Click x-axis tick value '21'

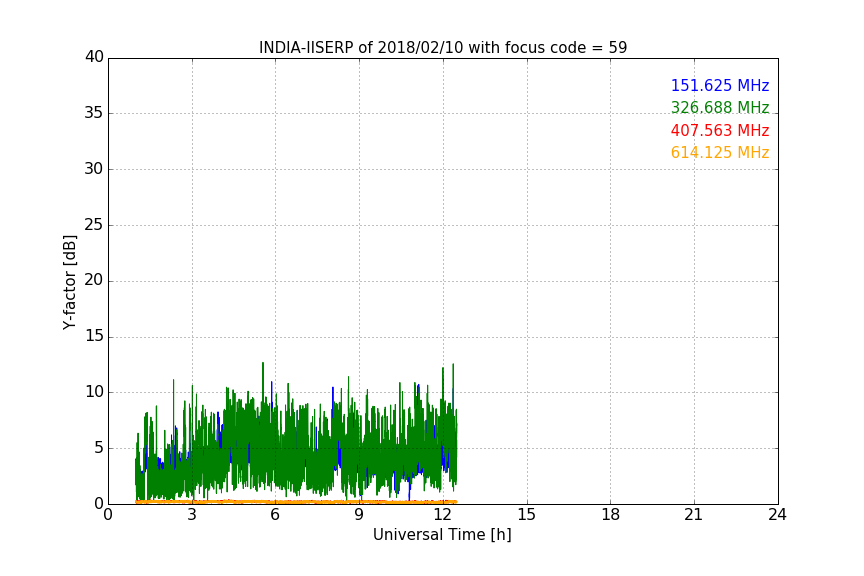pos(694,515)
